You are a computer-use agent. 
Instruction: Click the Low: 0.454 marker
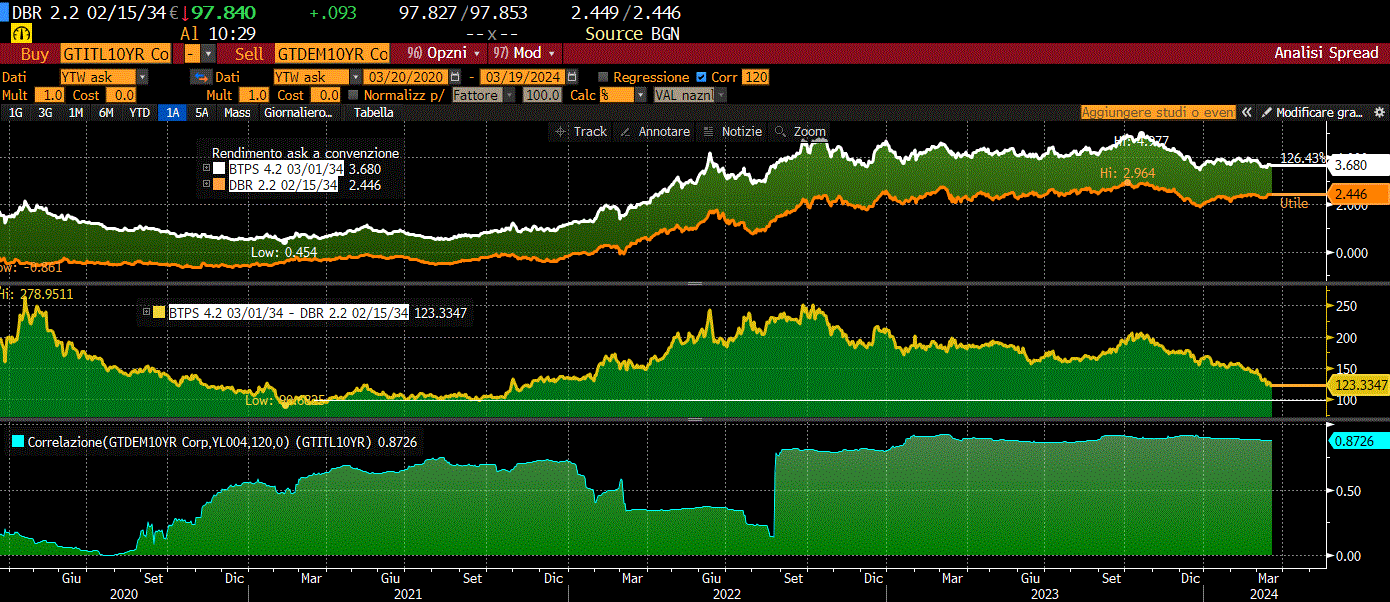pyautogui.click(x=284, y=253)
